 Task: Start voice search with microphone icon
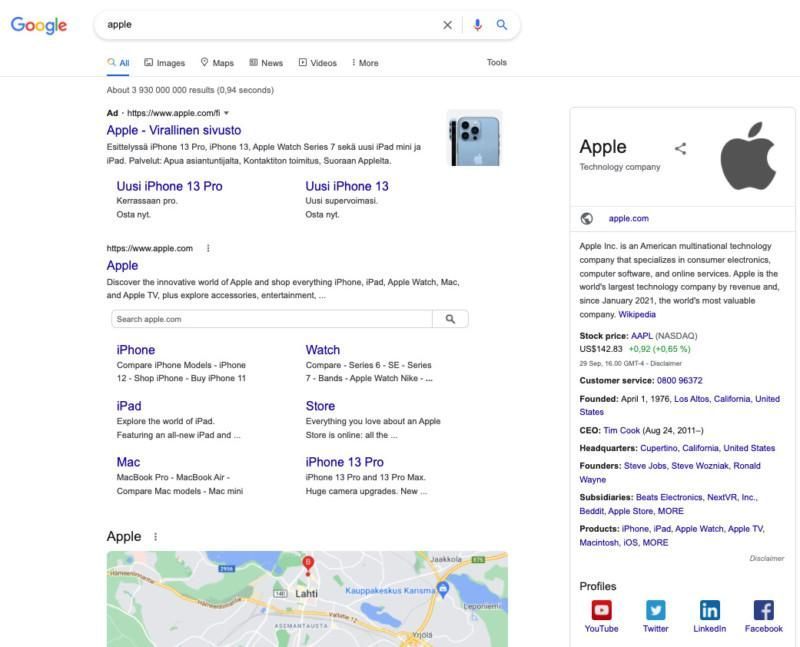click(x=477, y=25)
